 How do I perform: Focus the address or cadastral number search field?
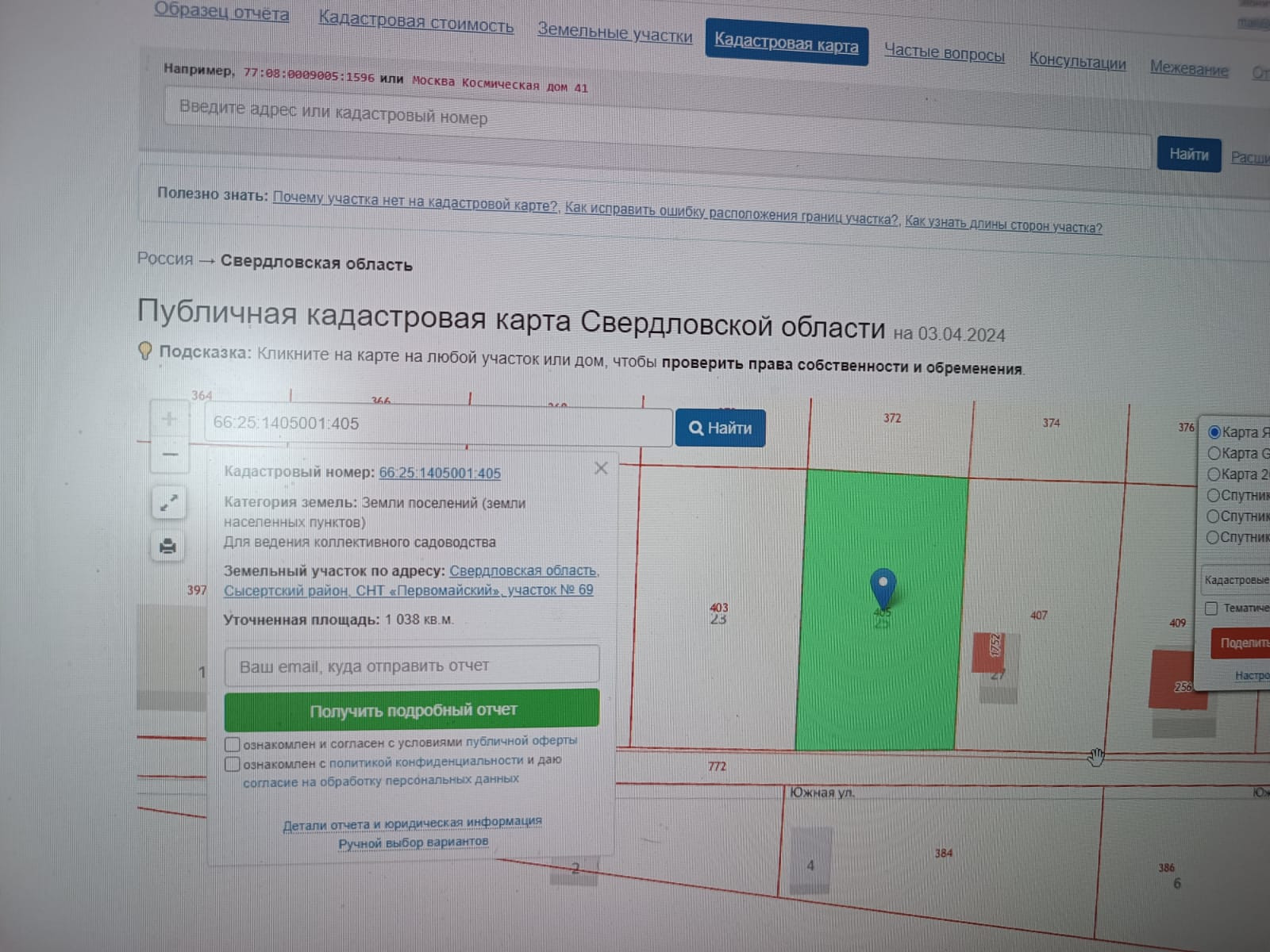pos(657,127)
